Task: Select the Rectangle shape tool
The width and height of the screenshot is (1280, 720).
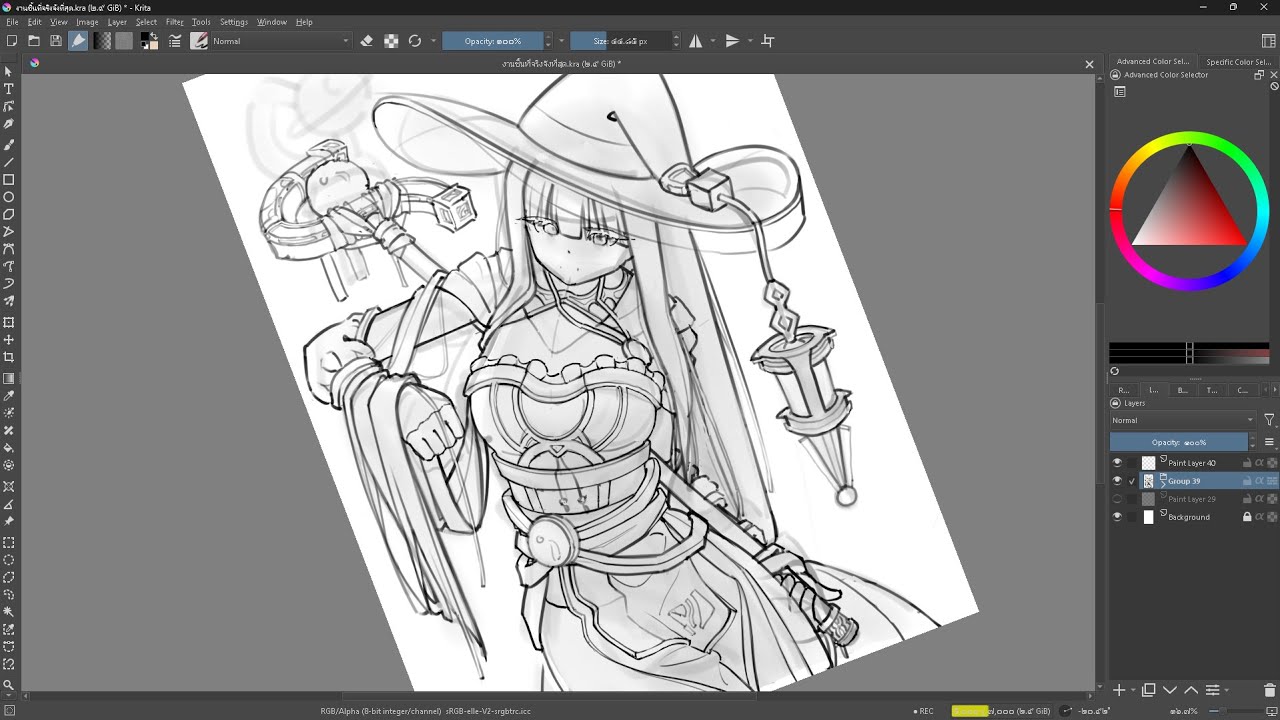Action: pos(9,180)
